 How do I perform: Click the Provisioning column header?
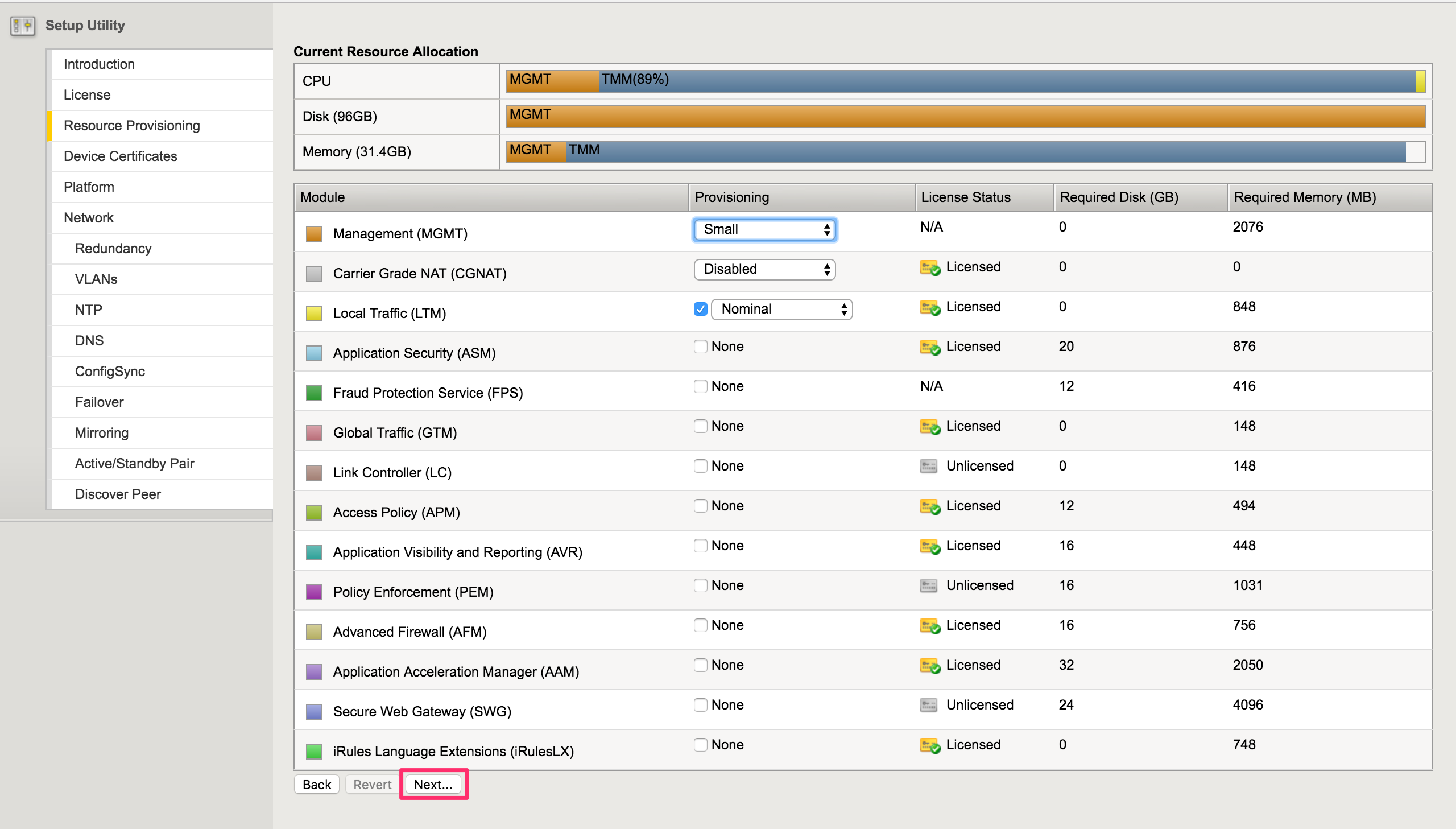tap(802, 197)
